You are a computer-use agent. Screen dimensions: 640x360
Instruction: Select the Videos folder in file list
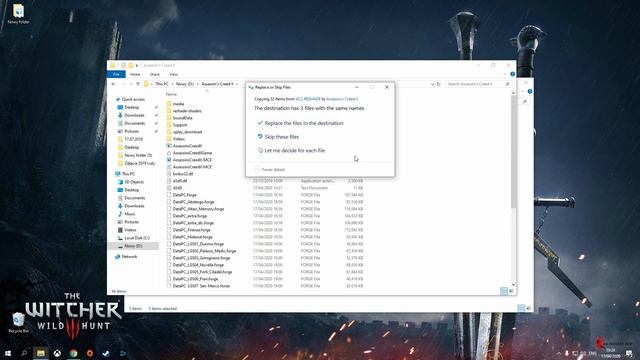coord(176,139)
